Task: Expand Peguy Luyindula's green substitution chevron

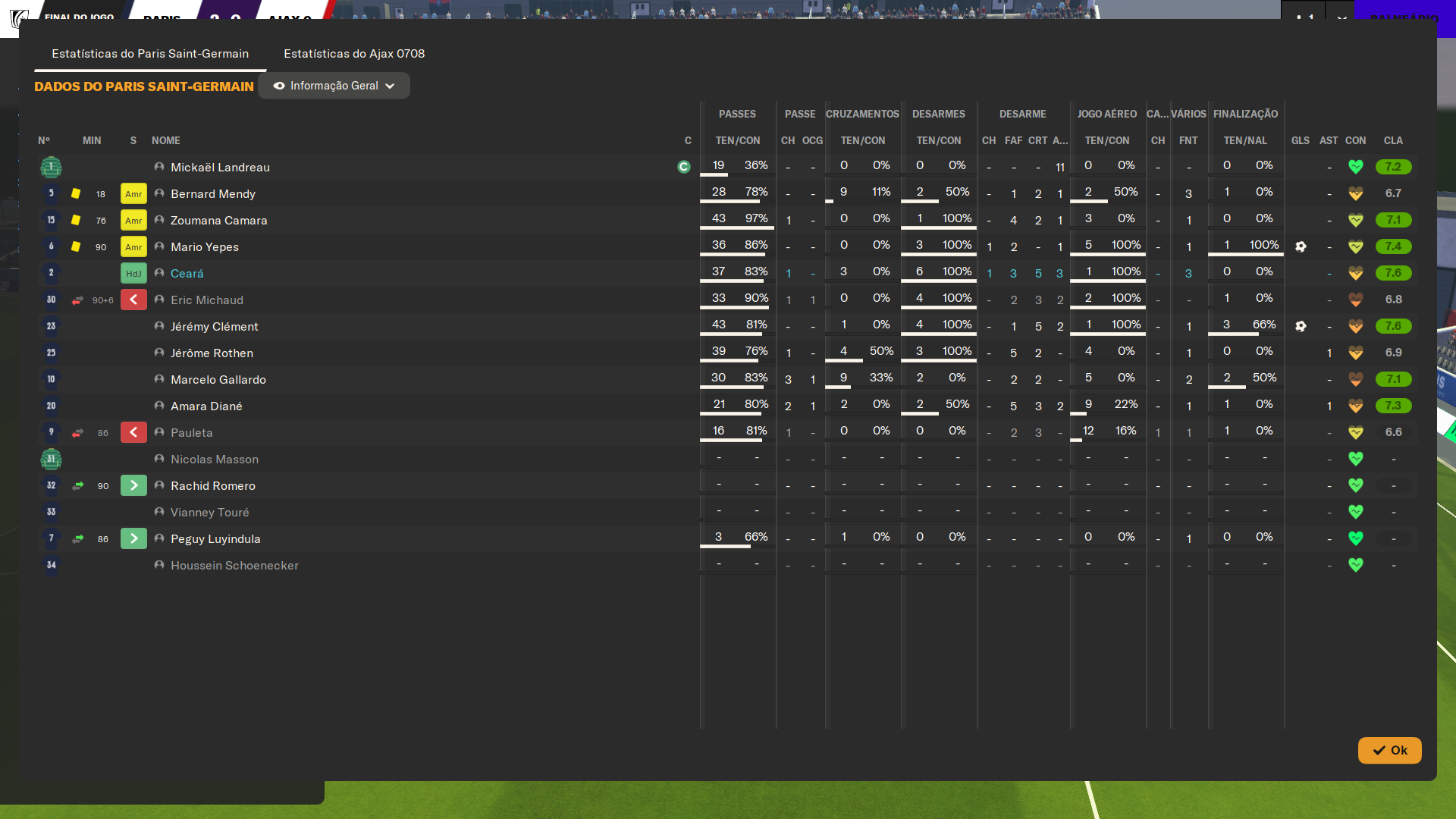Action: 133,538
